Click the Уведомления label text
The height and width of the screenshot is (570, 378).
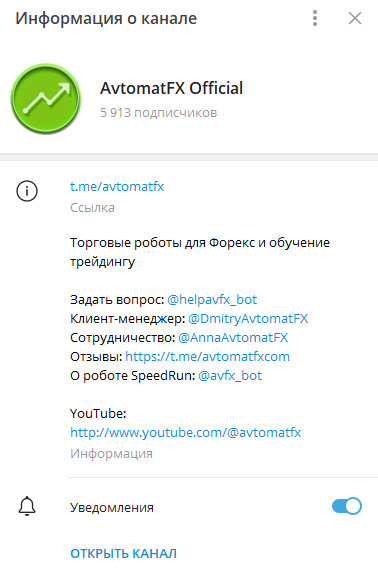(112, 507)
